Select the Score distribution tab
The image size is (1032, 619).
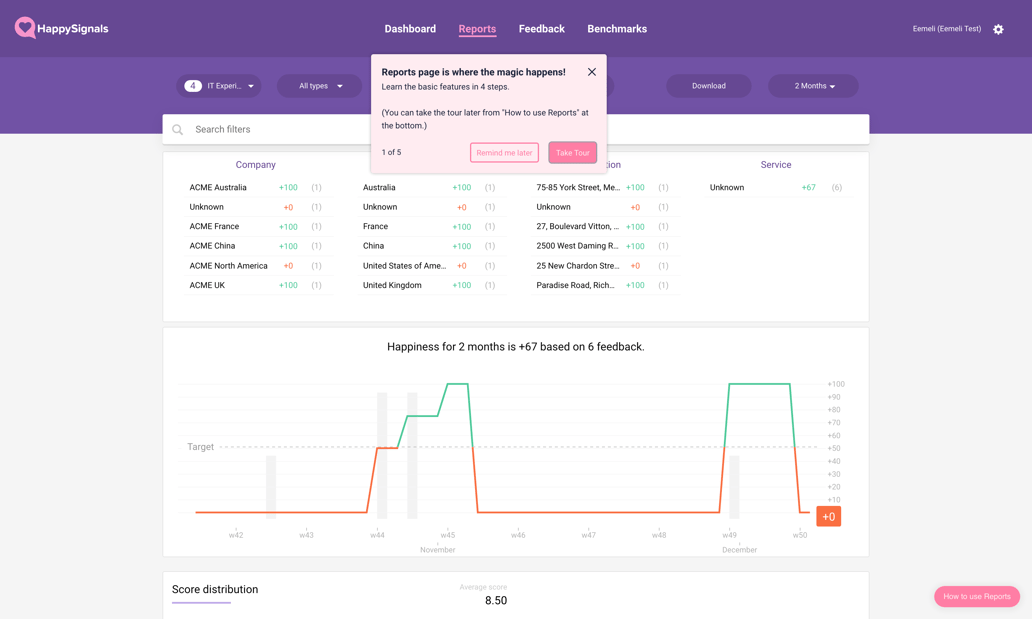tap(215, 590)
